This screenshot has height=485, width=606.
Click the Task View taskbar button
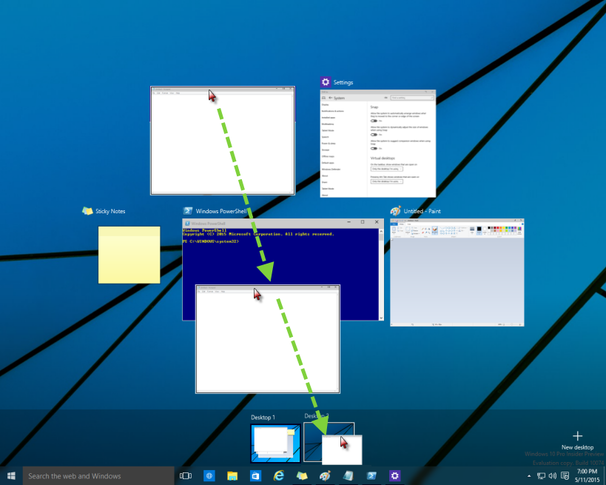point(186,476)
